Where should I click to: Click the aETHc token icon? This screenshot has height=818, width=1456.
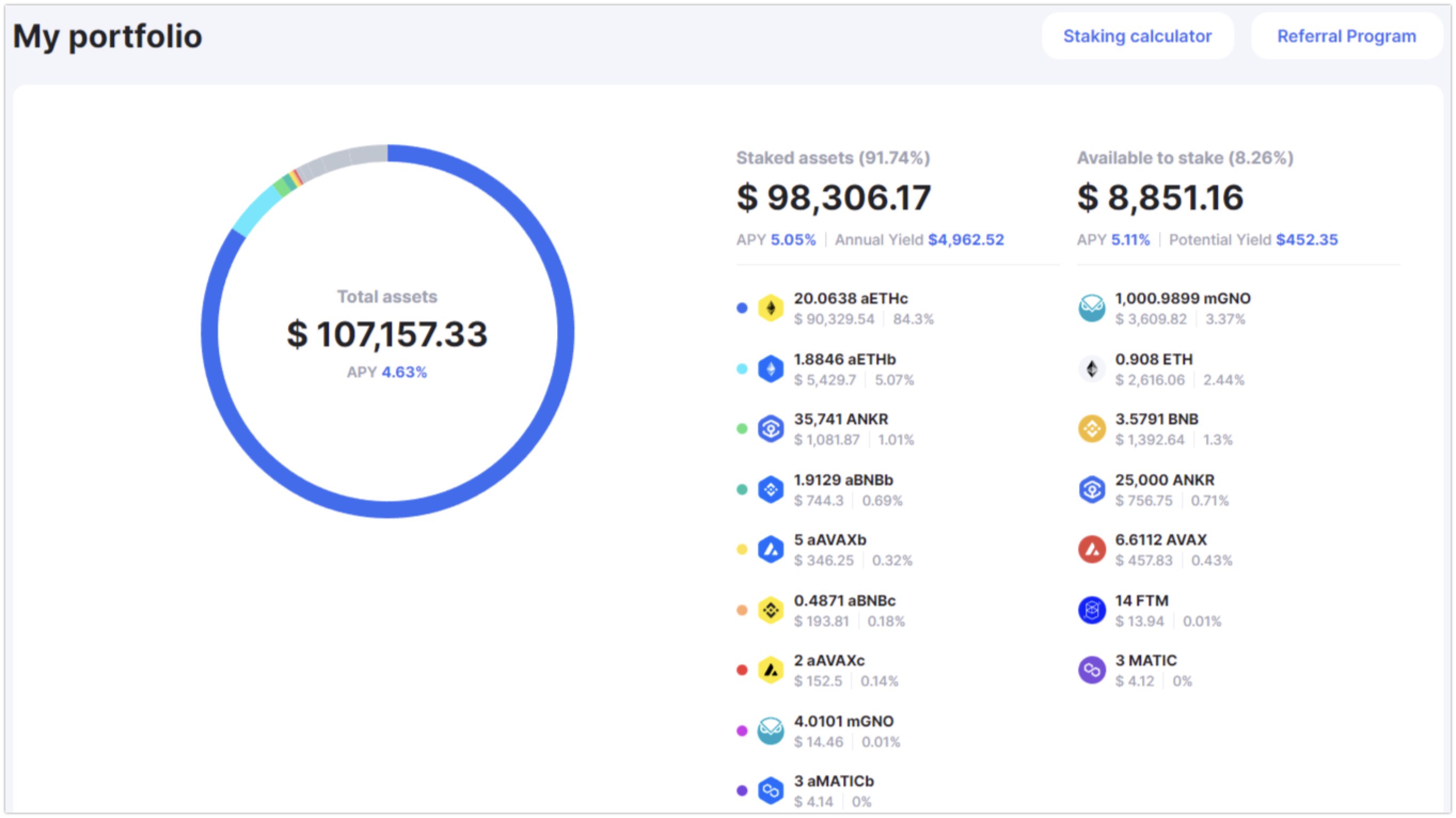coord(770,308)
